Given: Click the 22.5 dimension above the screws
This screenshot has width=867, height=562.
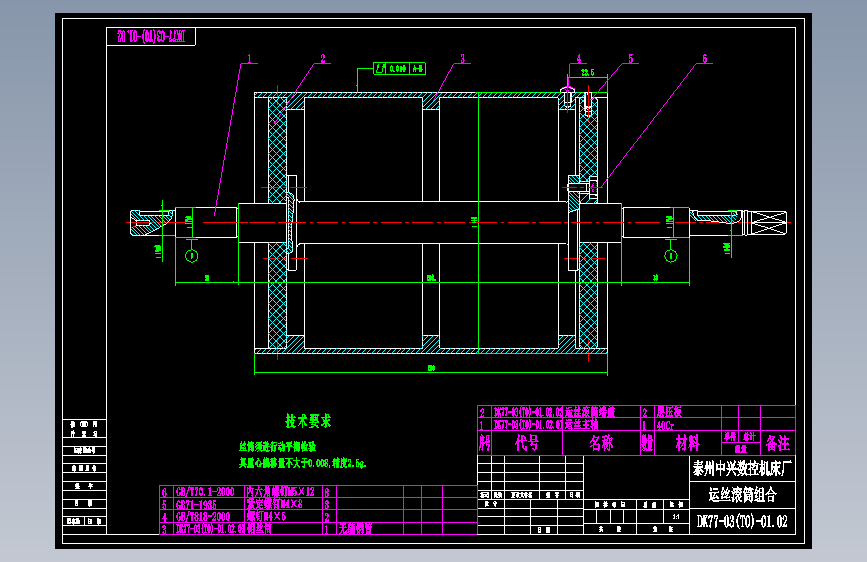Looking at the screenshot, I should tap(588, 72).
